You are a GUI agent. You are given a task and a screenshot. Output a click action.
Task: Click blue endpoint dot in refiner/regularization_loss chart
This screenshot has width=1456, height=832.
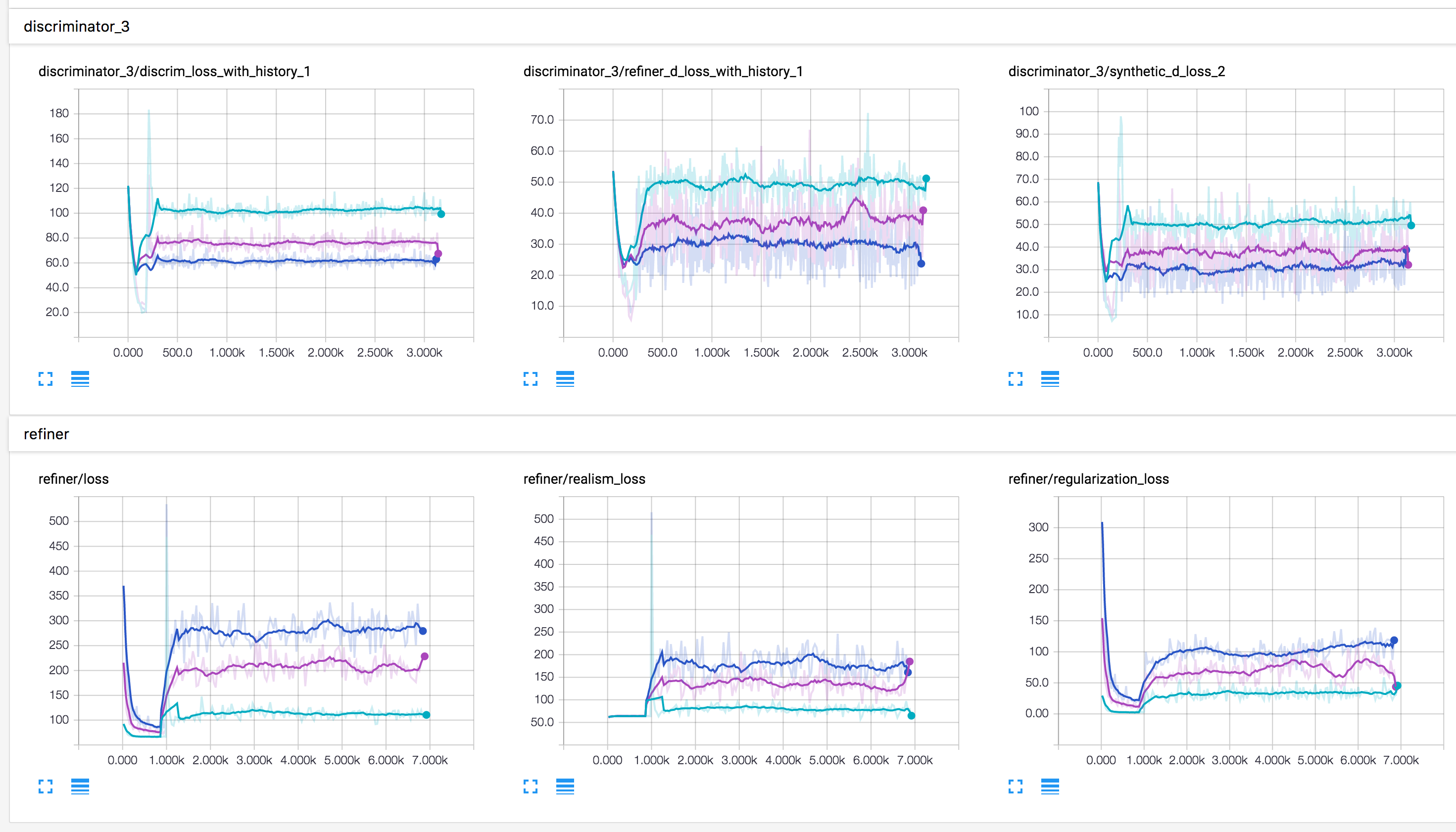[1394, 641]
